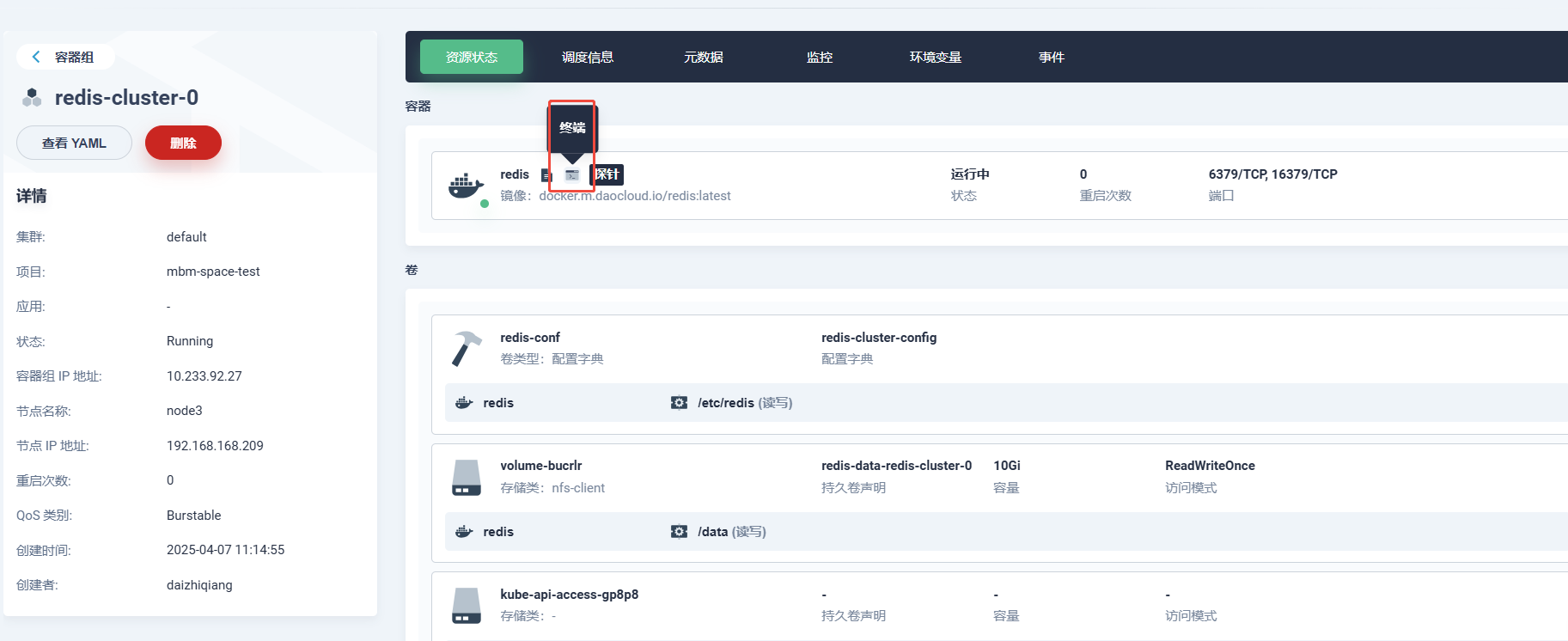Click the disk icon for volume-bucrlr

point(466,477)
